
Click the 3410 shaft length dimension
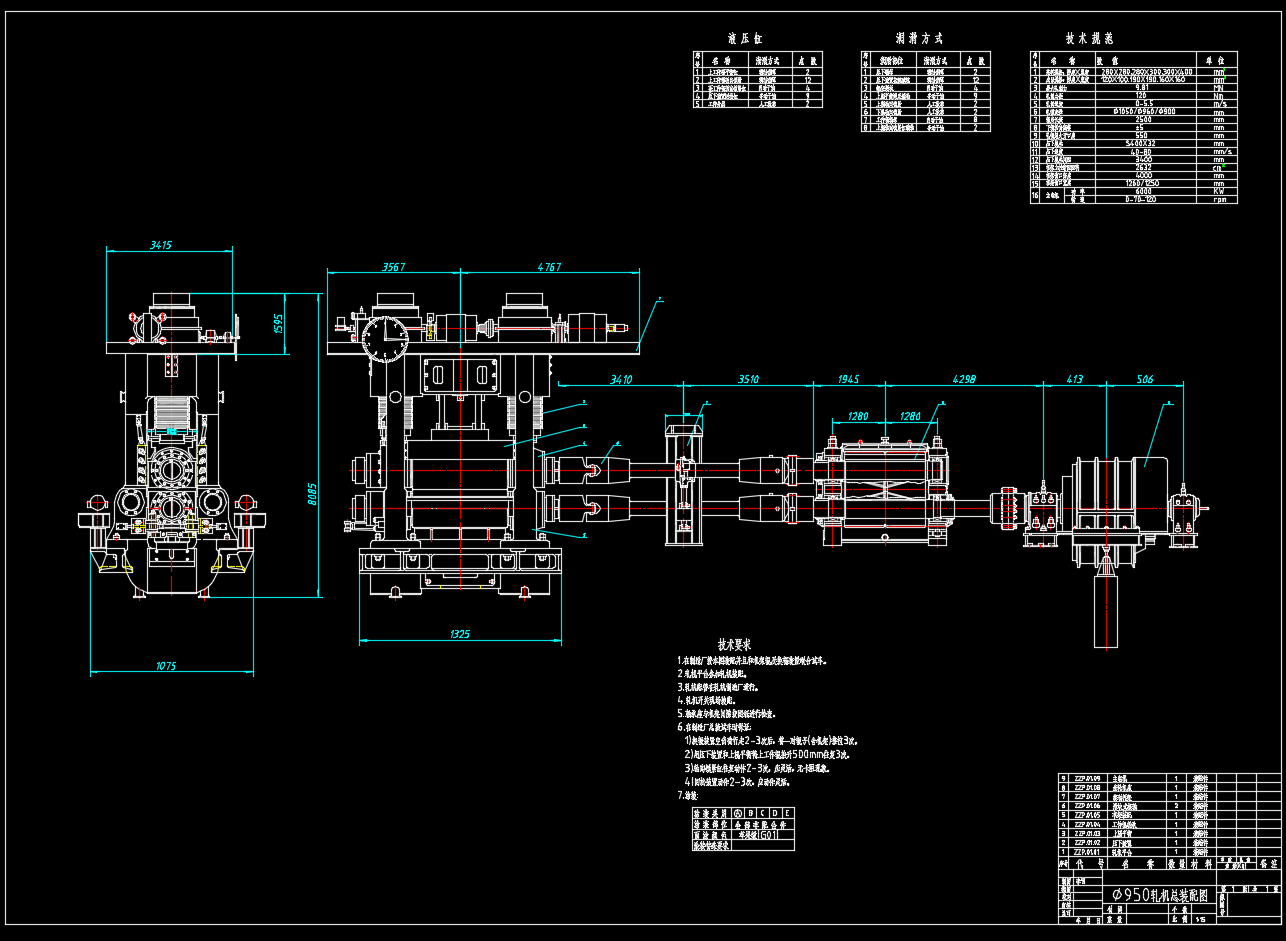coord(621,379)
